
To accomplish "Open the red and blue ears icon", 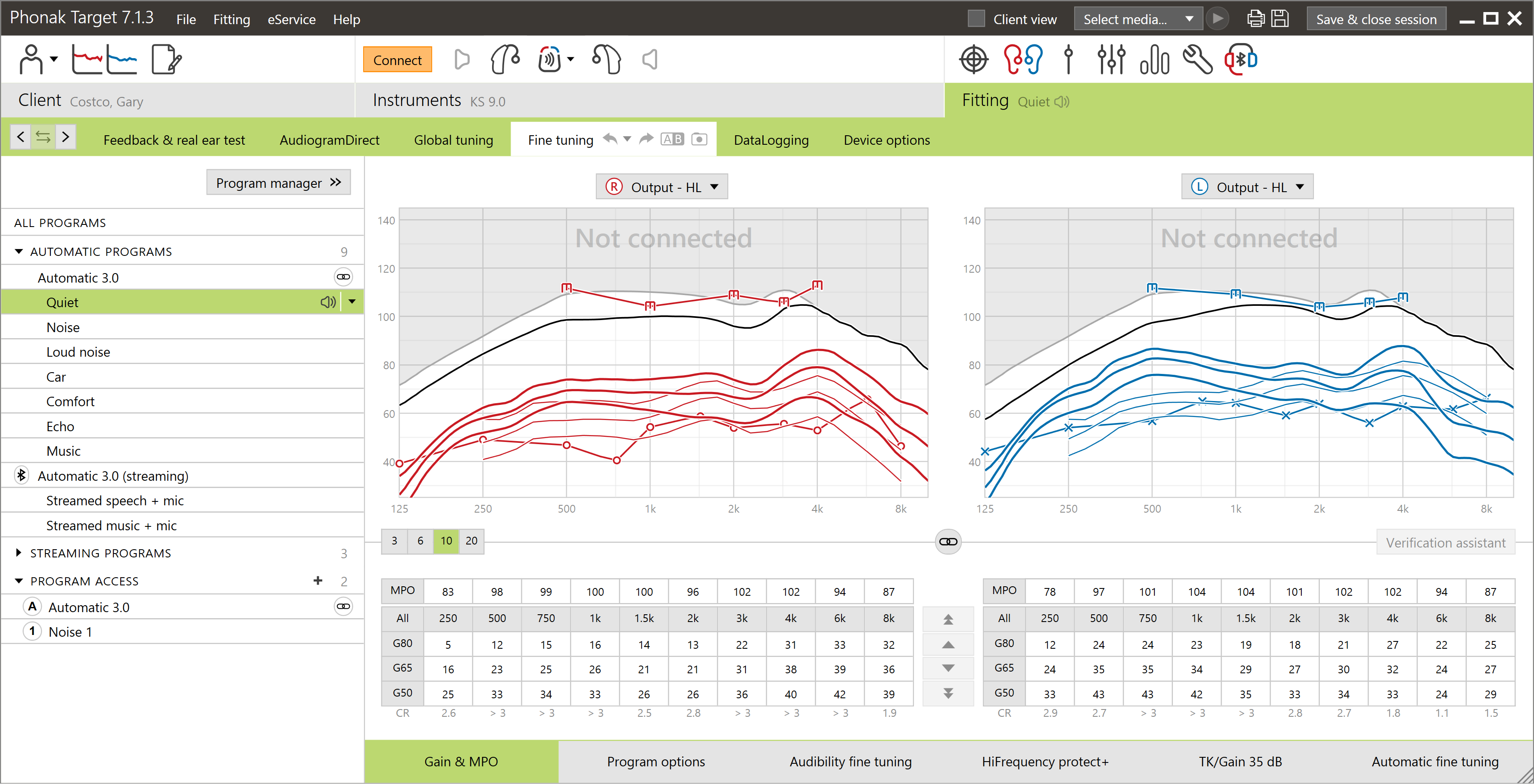I will [1023, 59].
